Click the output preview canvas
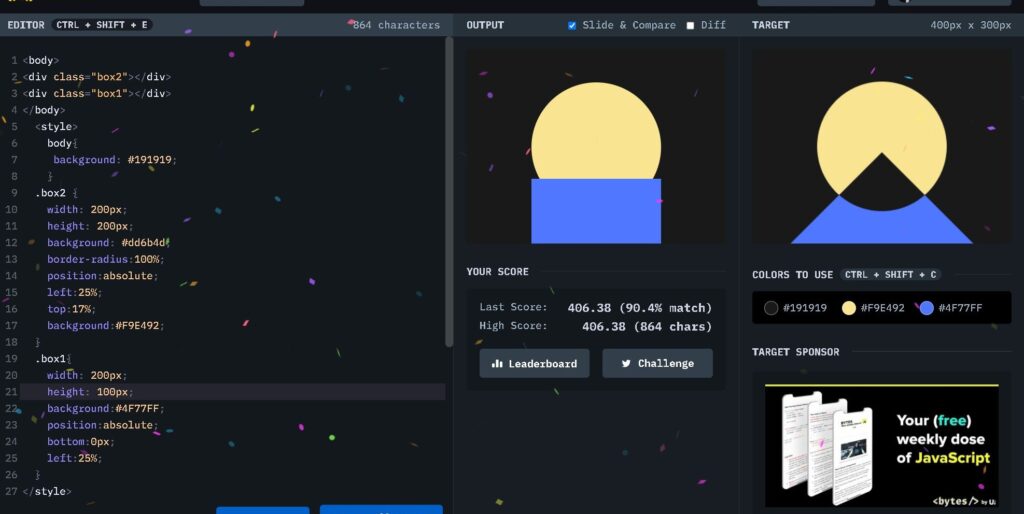 coord(596,147)
